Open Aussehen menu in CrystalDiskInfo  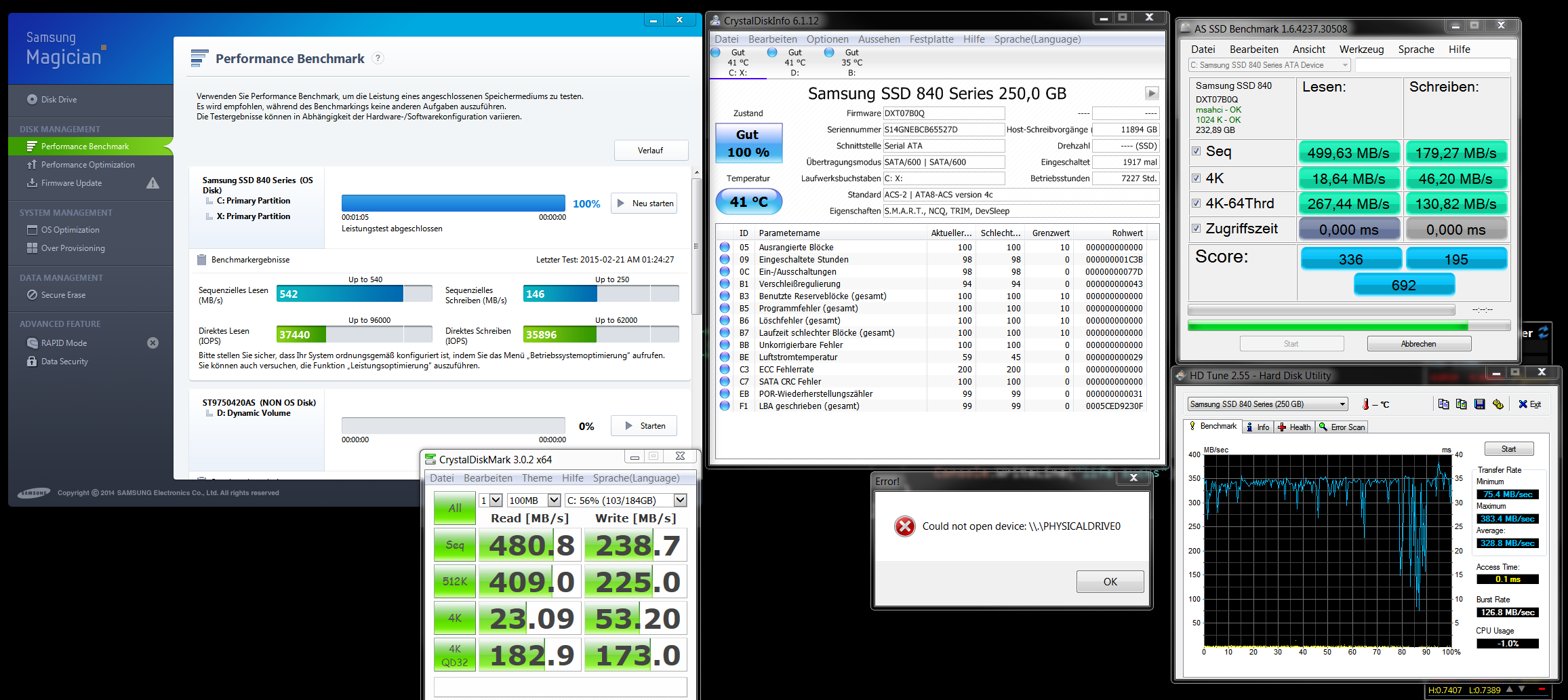[x=879, y=39]
